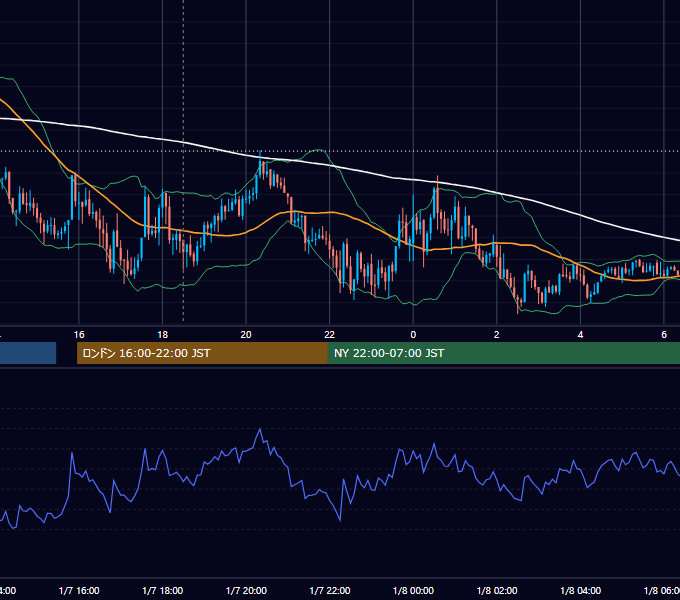Click the 4 hour label on price chart axis
The image size is (680, 600).
[x=580, y=334]
